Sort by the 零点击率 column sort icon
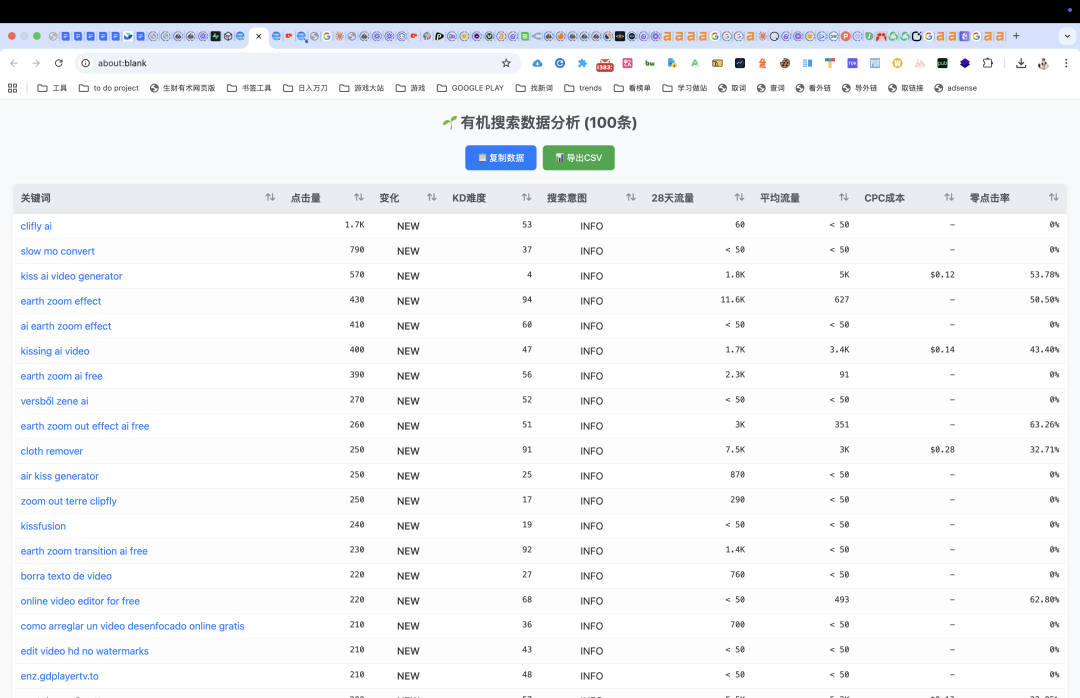This screenshot has width=1080, height=698. 1054,198
